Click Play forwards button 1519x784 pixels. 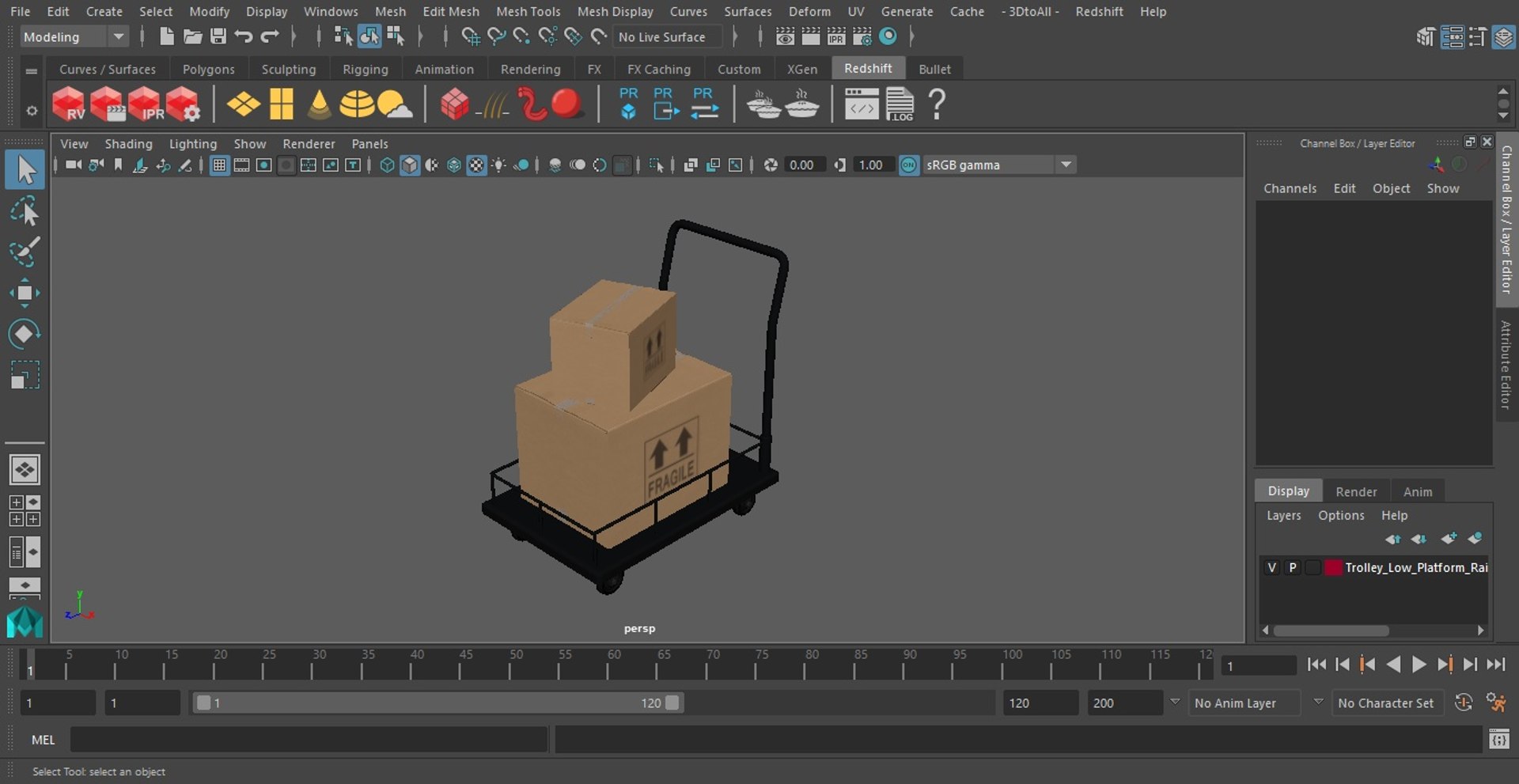[x=1419, y=665]
